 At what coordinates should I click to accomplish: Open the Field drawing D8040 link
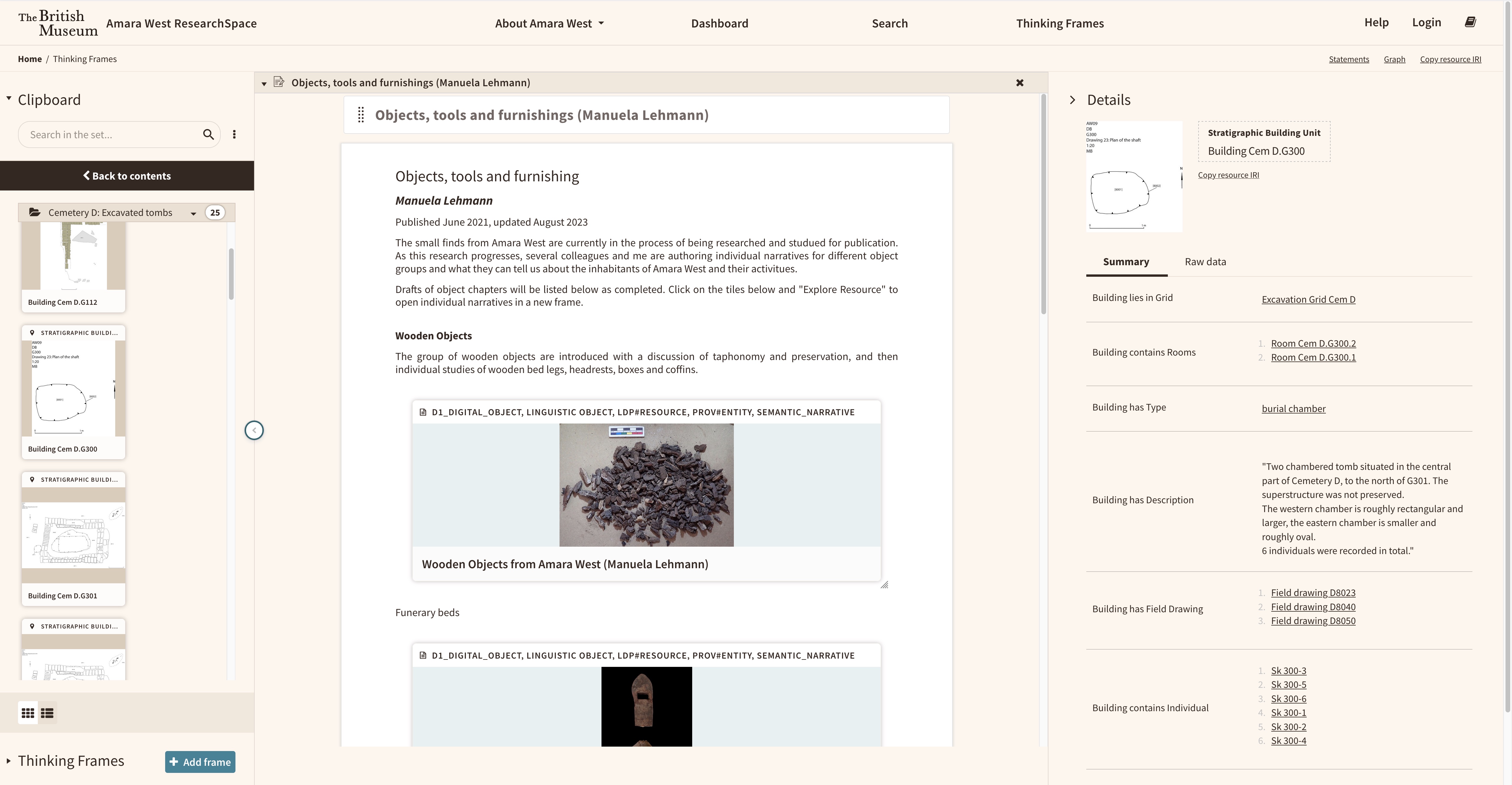pyautogui.click(x=1312, y=607)
